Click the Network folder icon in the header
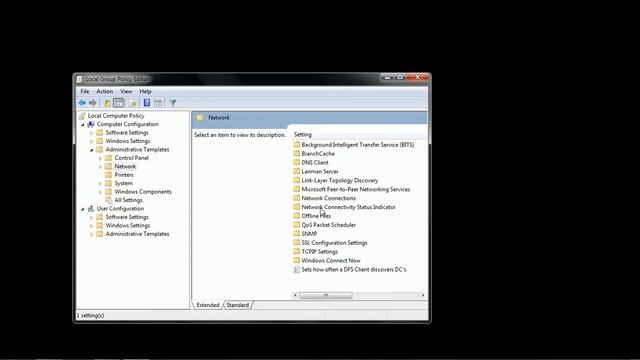Image resolution: width=640 pixels, height=360 pixels. pos(200,118)
